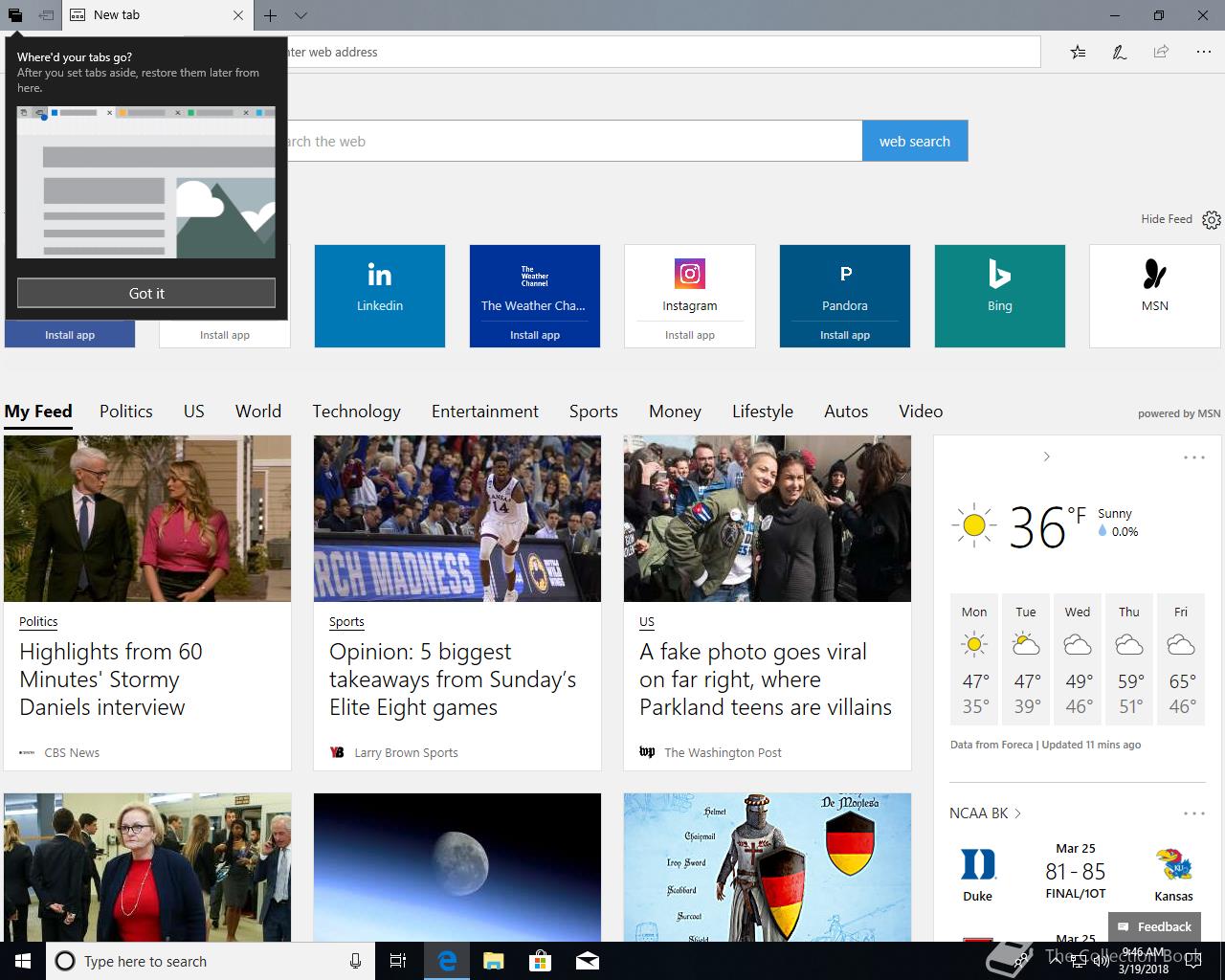Image resolution: width=1225 pixels, height=980 pixels.
Task: Select Wednesday forecast column
Action: (1078, 659)
